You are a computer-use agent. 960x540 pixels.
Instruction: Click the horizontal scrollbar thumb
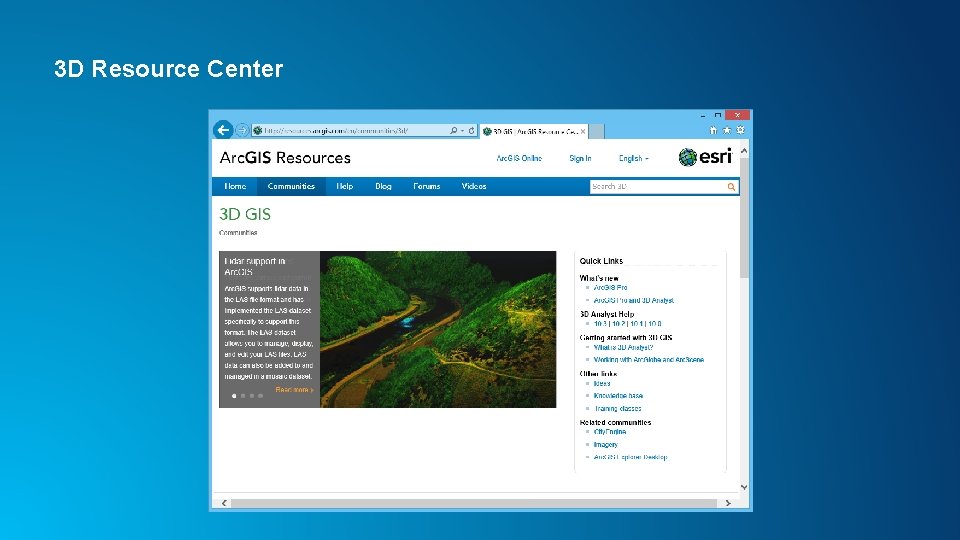[474, 503]
